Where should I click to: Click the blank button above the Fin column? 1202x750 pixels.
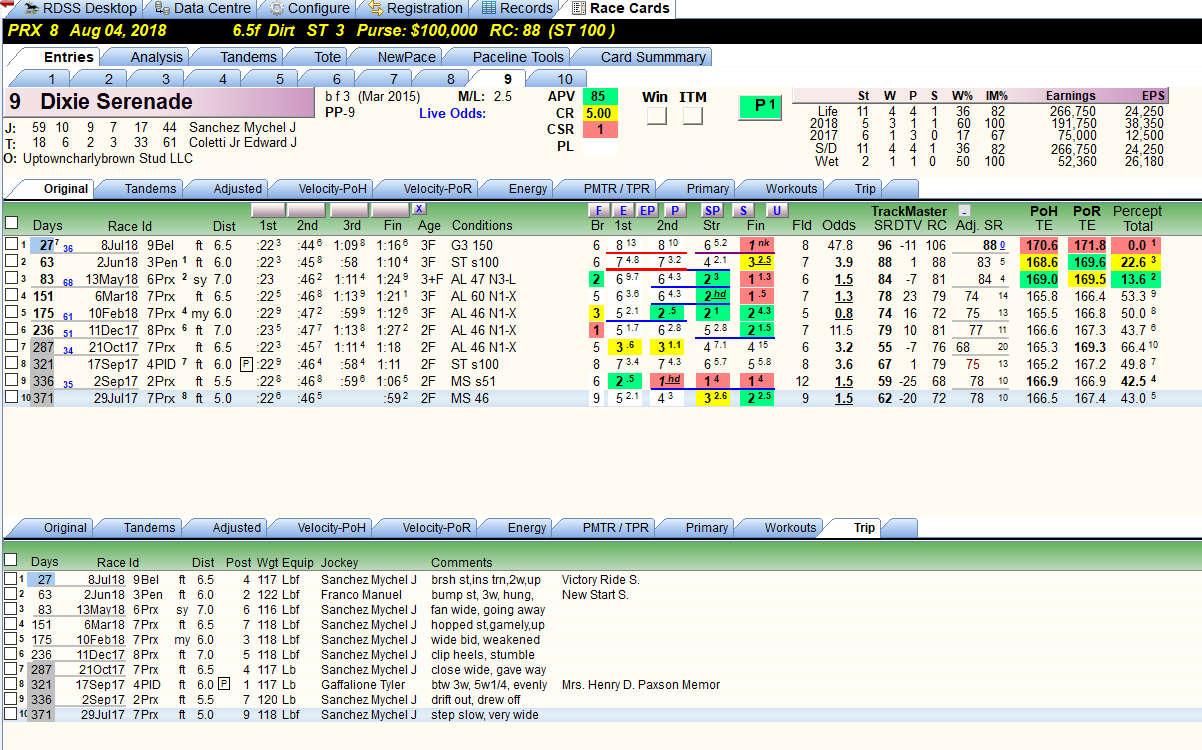pyautogui.click(x=390, y=210)
